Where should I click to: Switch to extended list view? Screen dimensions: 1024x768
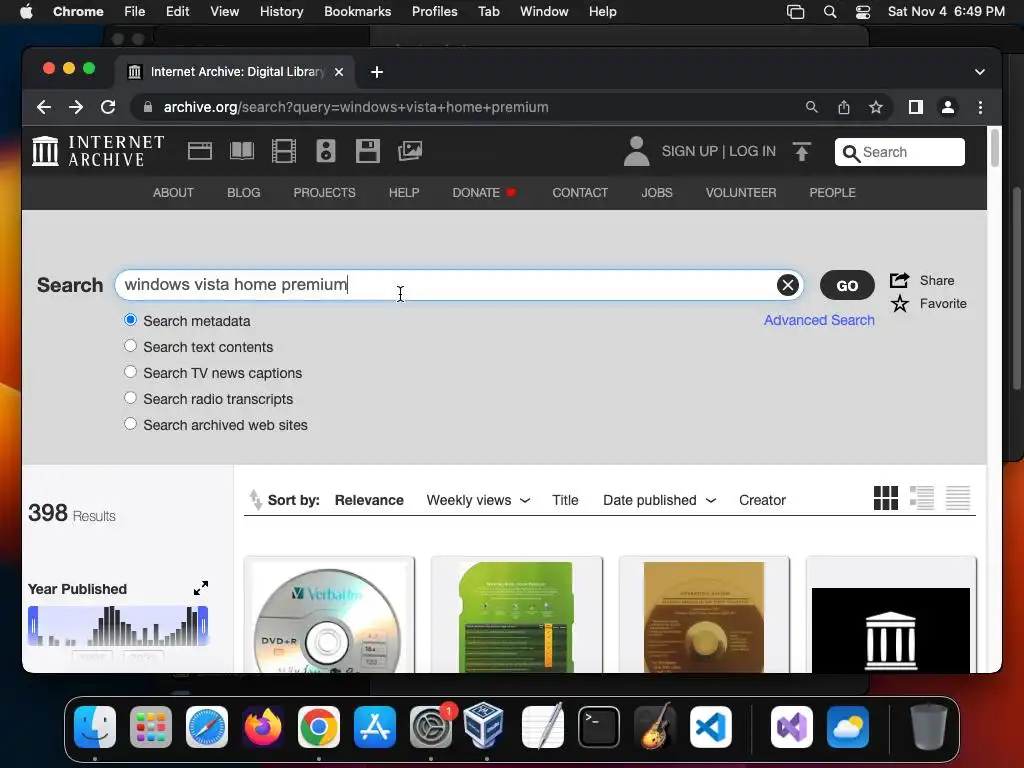point(921,498)
